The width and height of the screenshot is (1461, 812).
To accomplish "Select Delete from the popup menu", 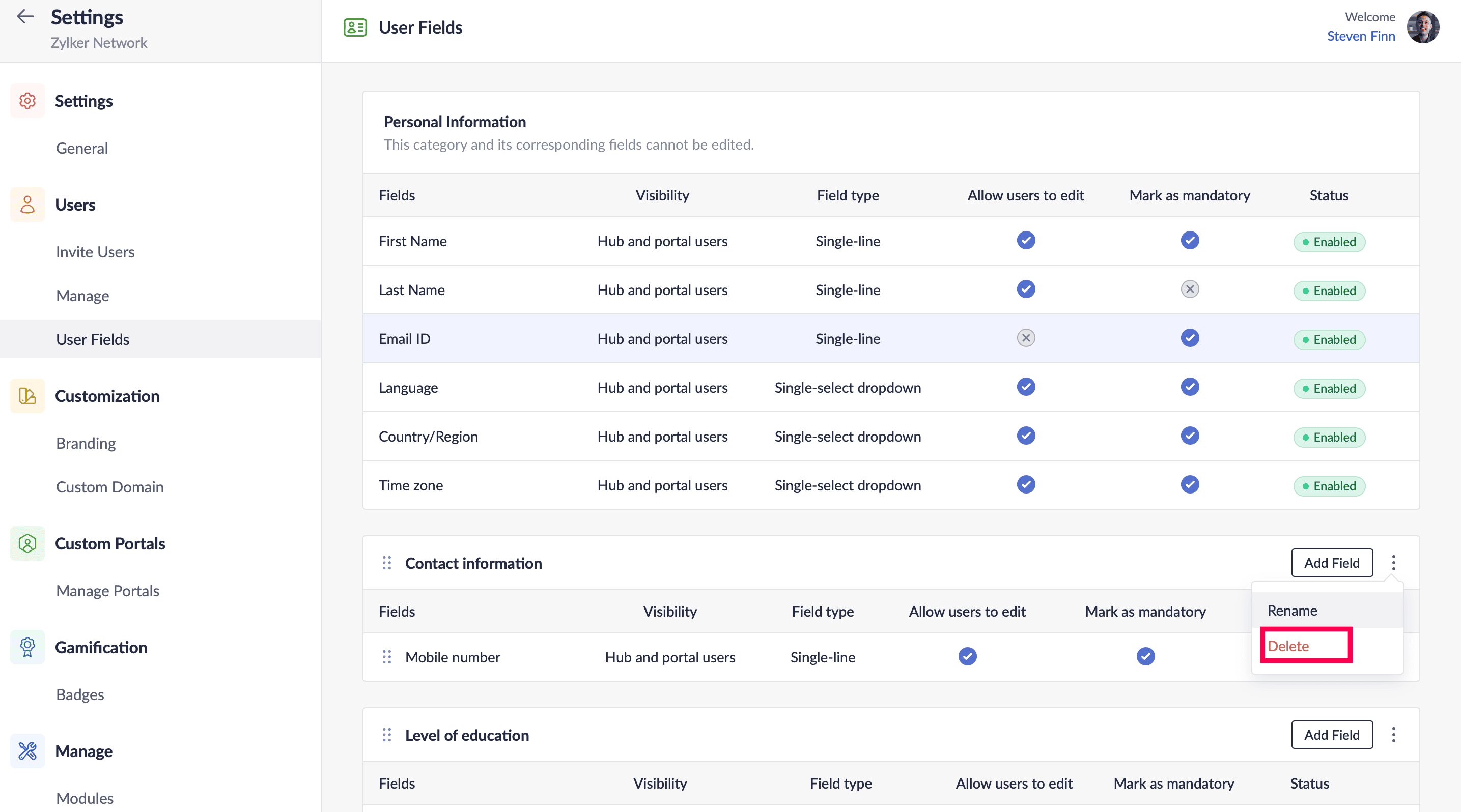I will click(1288, 646).
